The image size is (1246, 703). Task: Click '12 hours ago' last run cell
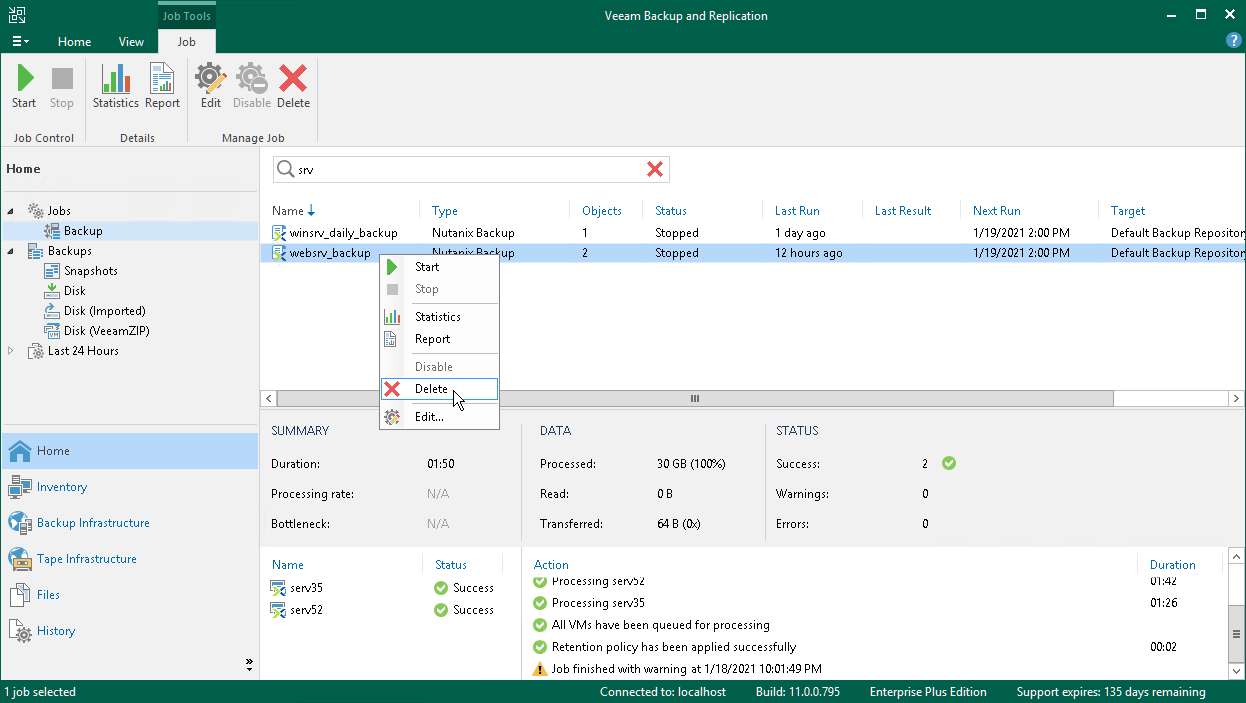coord(809,253)
